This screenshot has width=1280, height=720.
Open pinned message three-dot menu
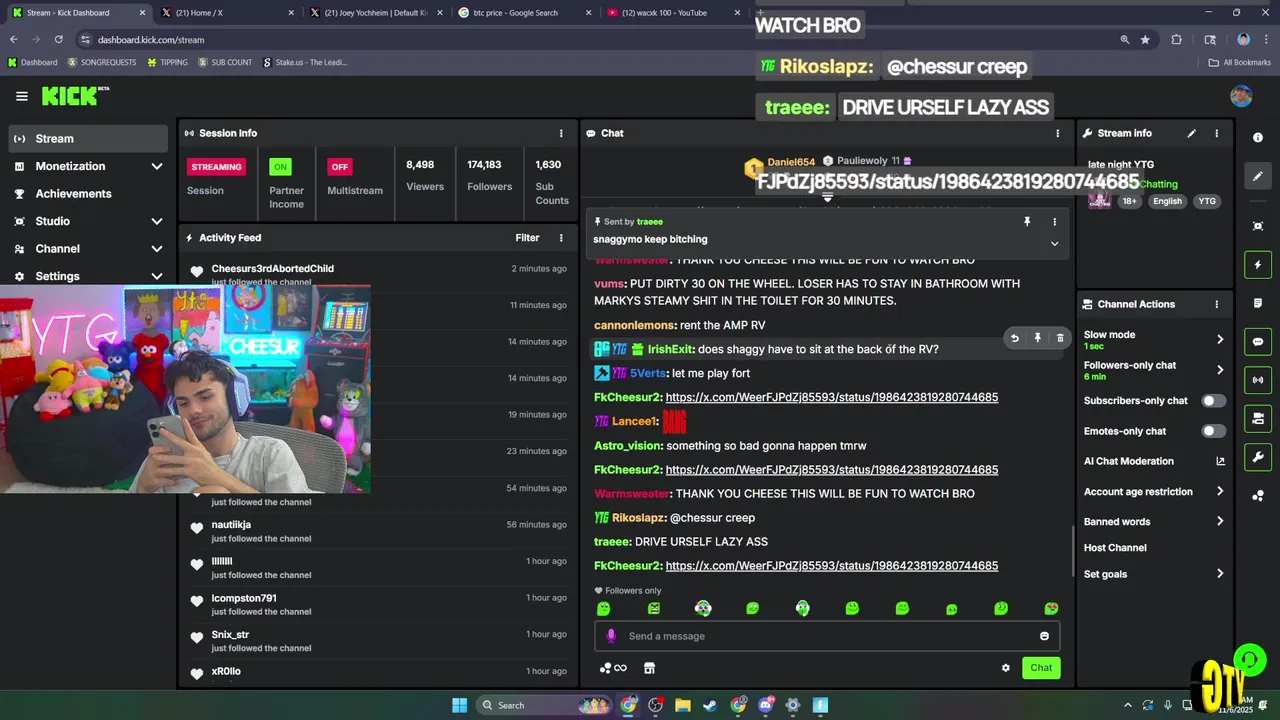coord(1054,222)
